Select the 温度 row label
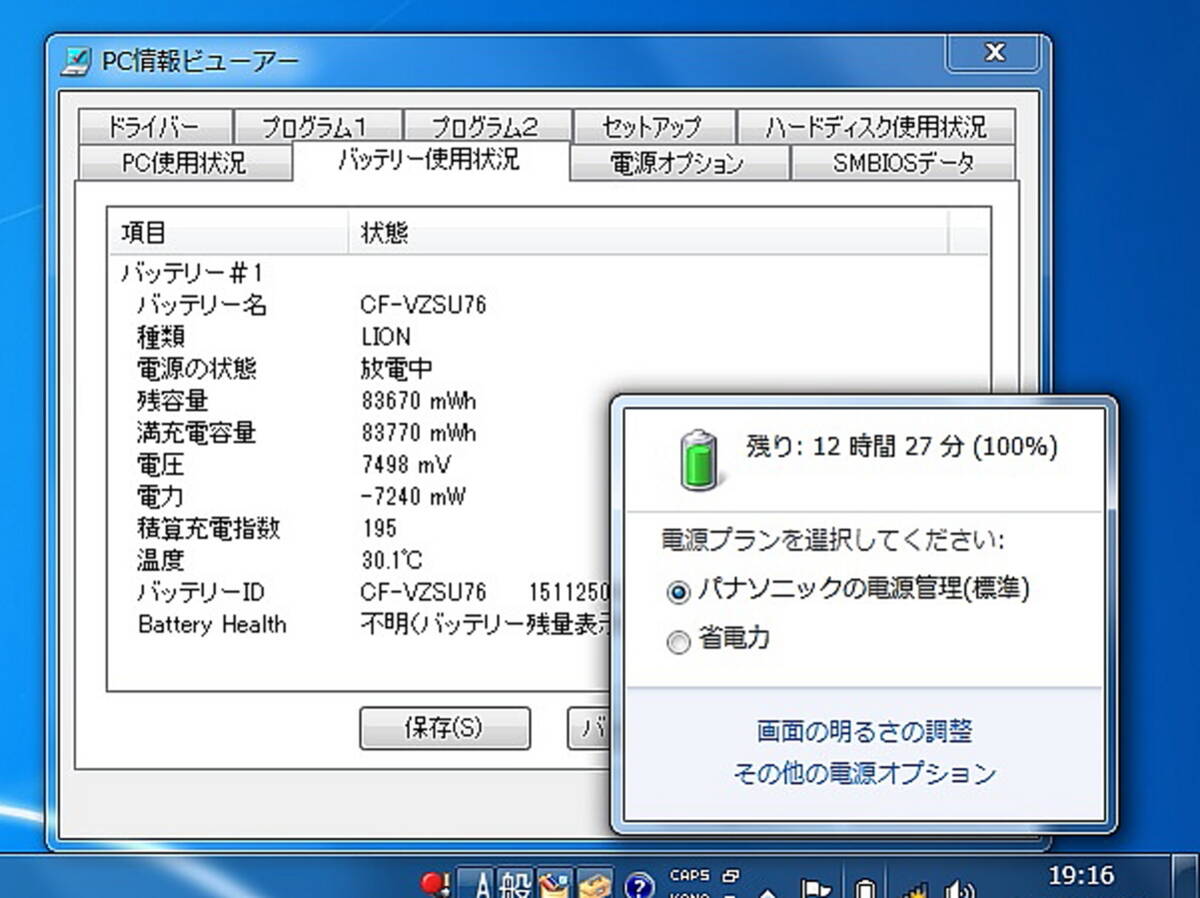The image size is (1200, 898). (x=160, y=560)
